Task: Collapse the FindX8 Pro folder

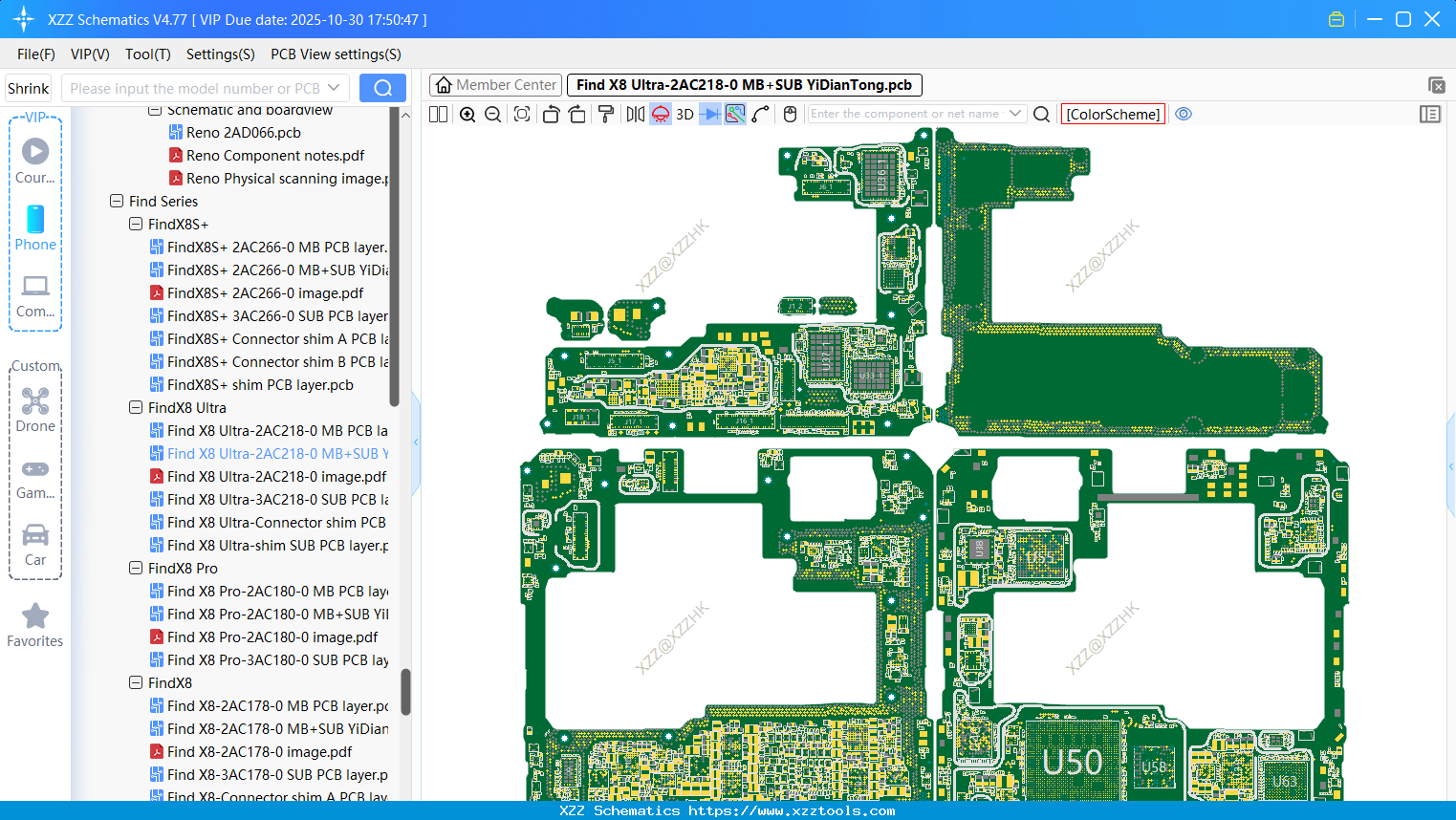Action: coord(136,568)
